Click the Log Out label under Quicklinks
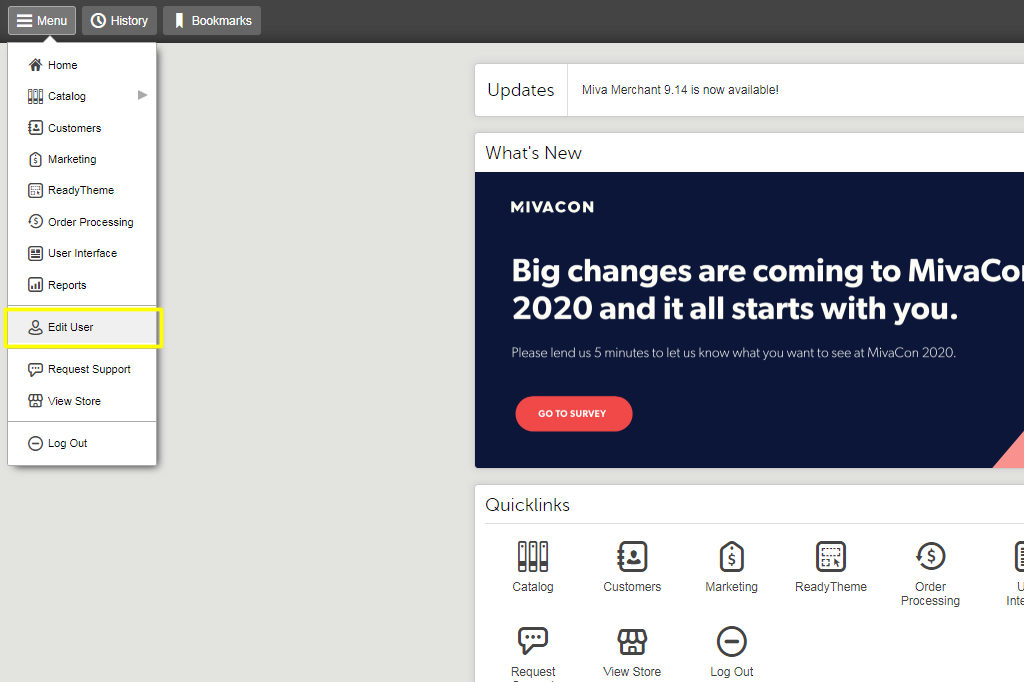The image size is (1024, 682). click(x=731, y=672)
